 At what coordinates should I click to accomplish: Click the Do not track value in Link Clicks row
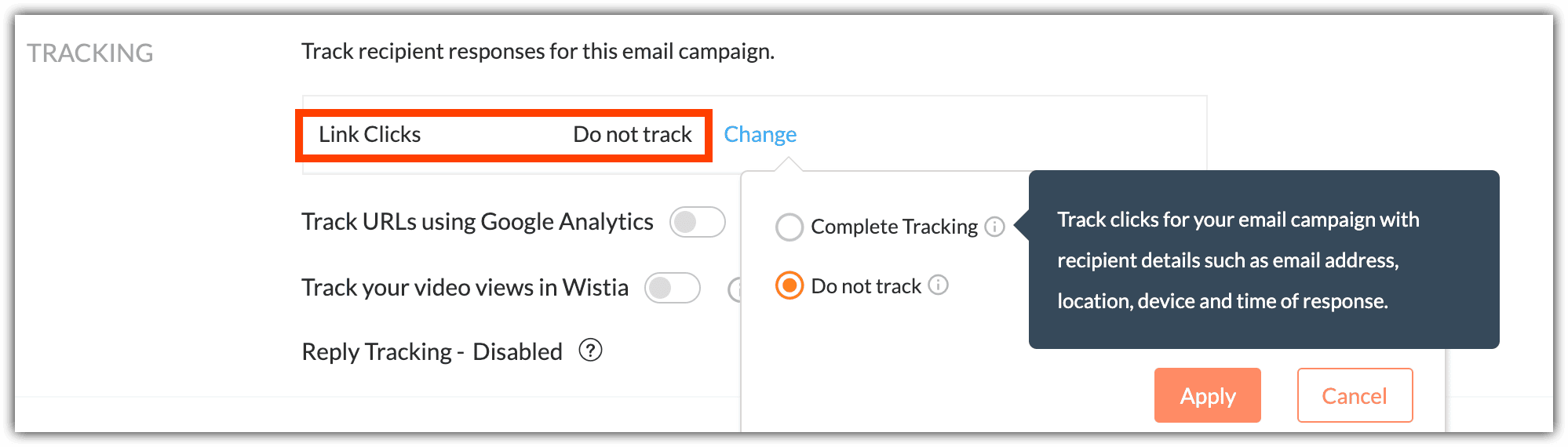pyautogui.click(x=633, y=135)
